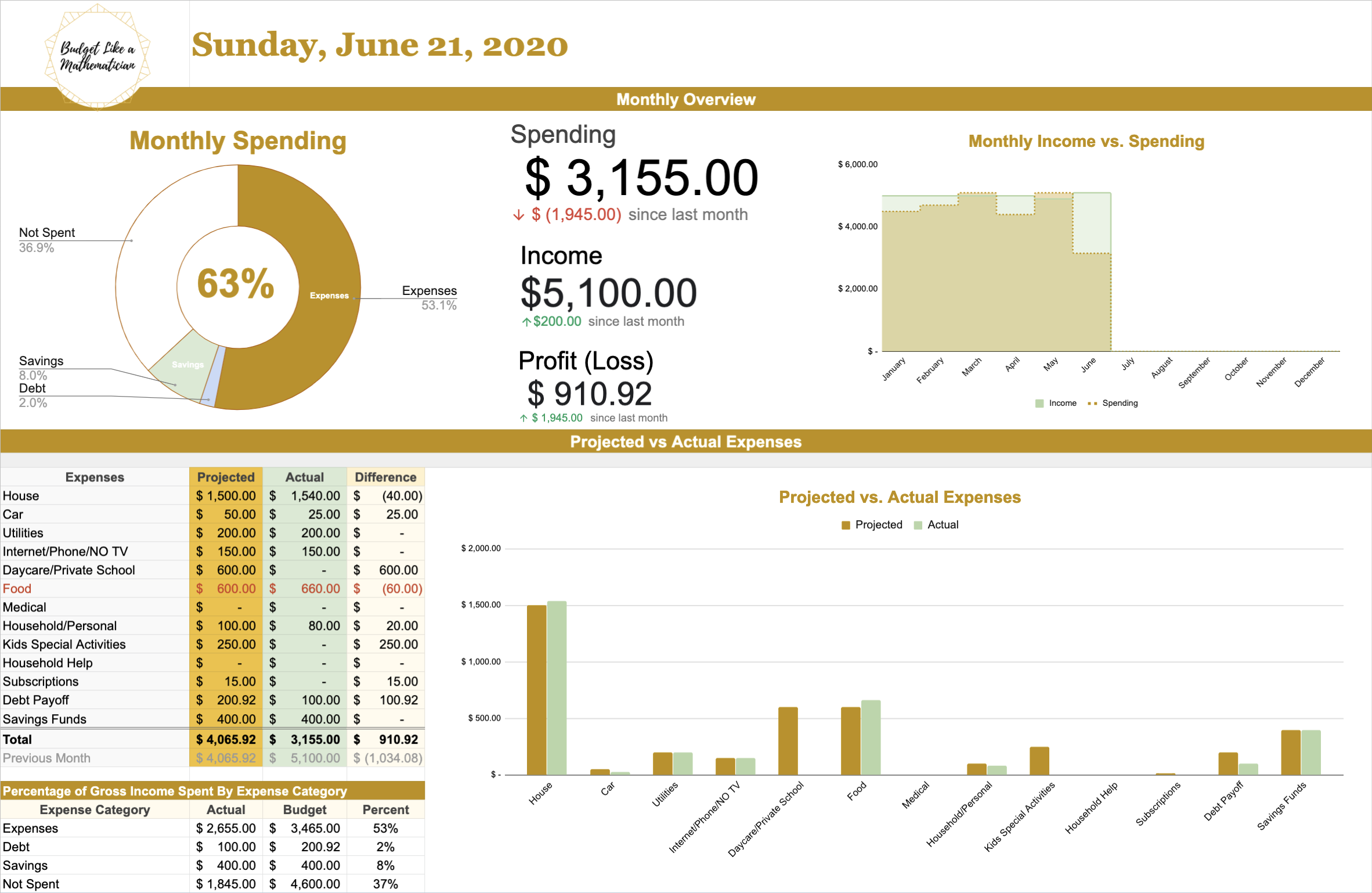Click the Total projected $4,065.92 cell
The image size is (1372, 893).
(x=226, y=740)
